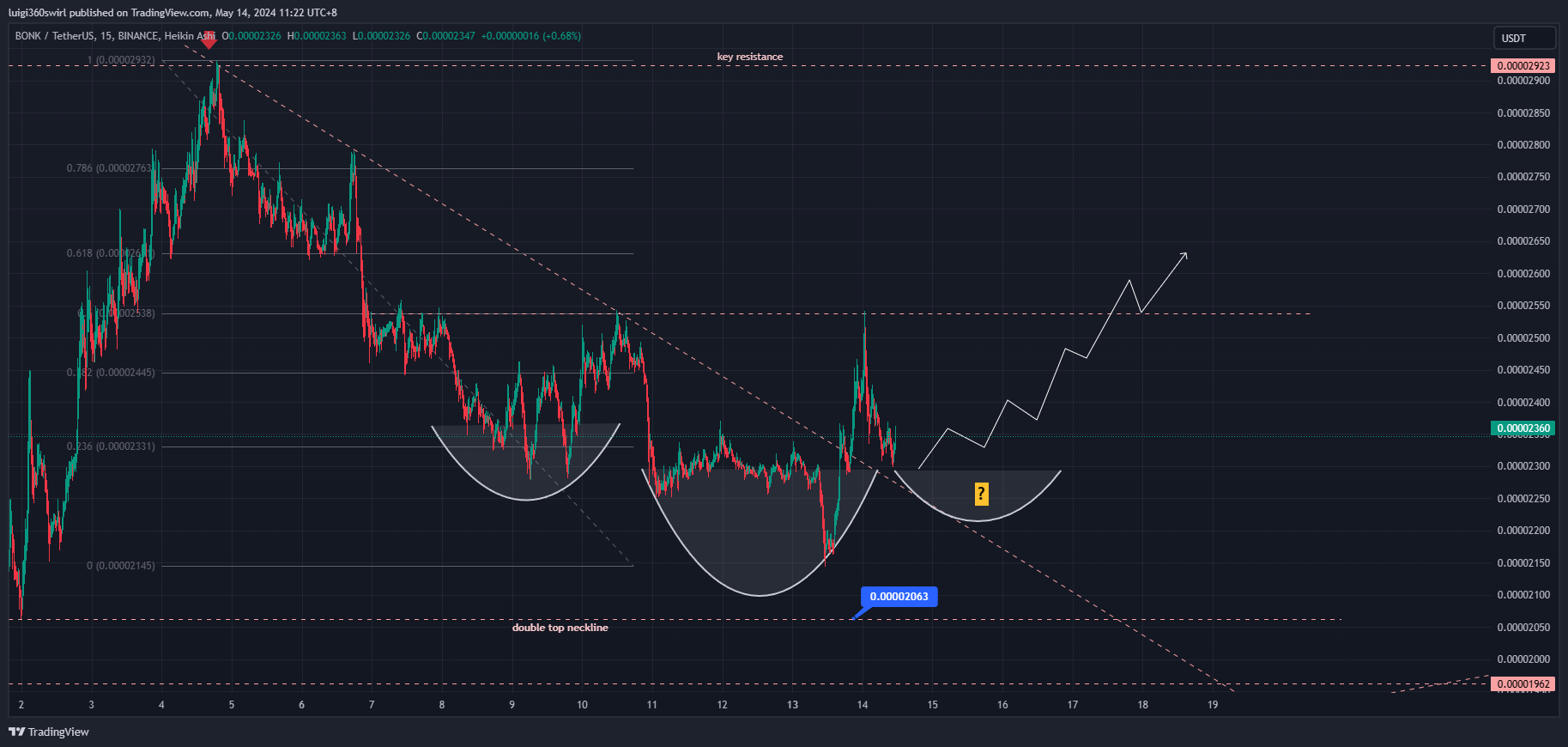The width and height of the screenshot is (1568, 747).
Task: Click the close value C0.00002347
Action: tap(445, 36)
